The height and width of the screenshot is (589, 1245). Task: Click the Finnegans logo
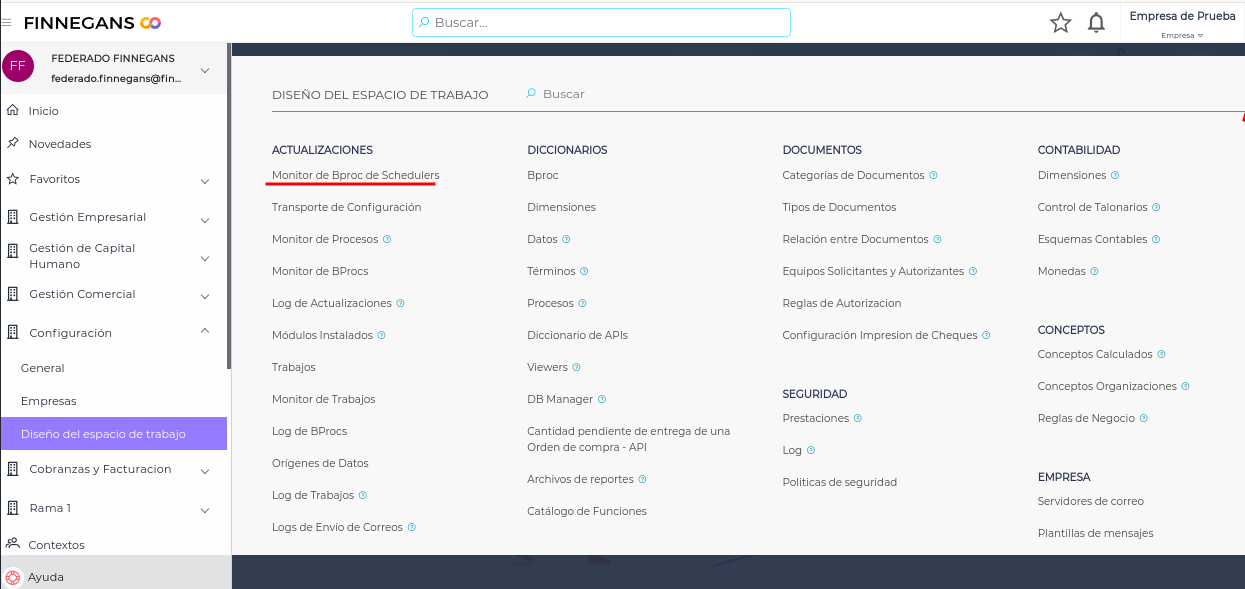(92, 22)
